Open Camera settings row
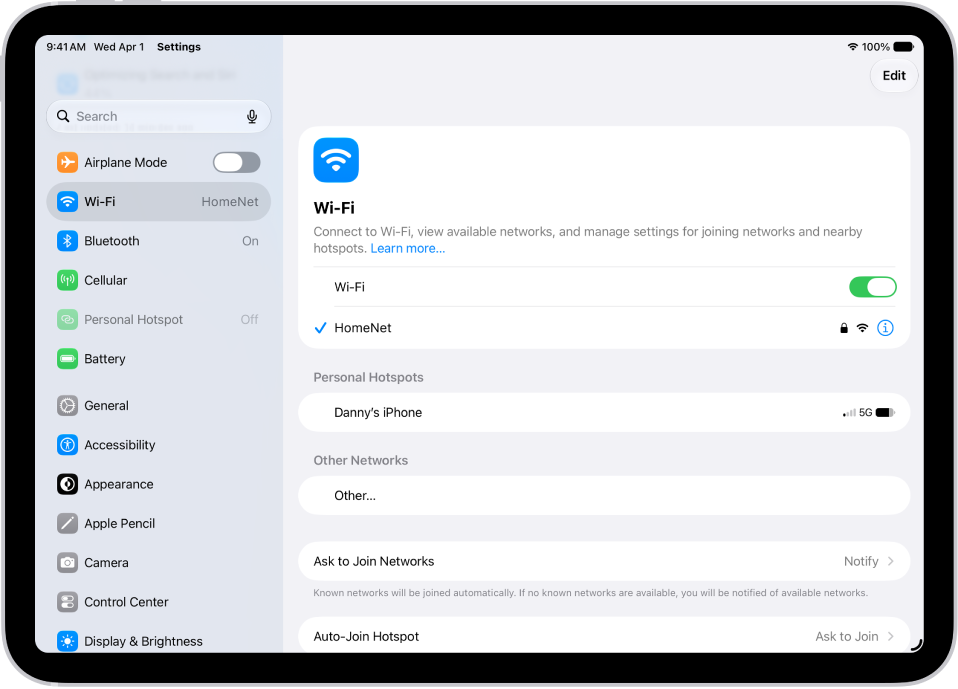 (x=159, y=563)
